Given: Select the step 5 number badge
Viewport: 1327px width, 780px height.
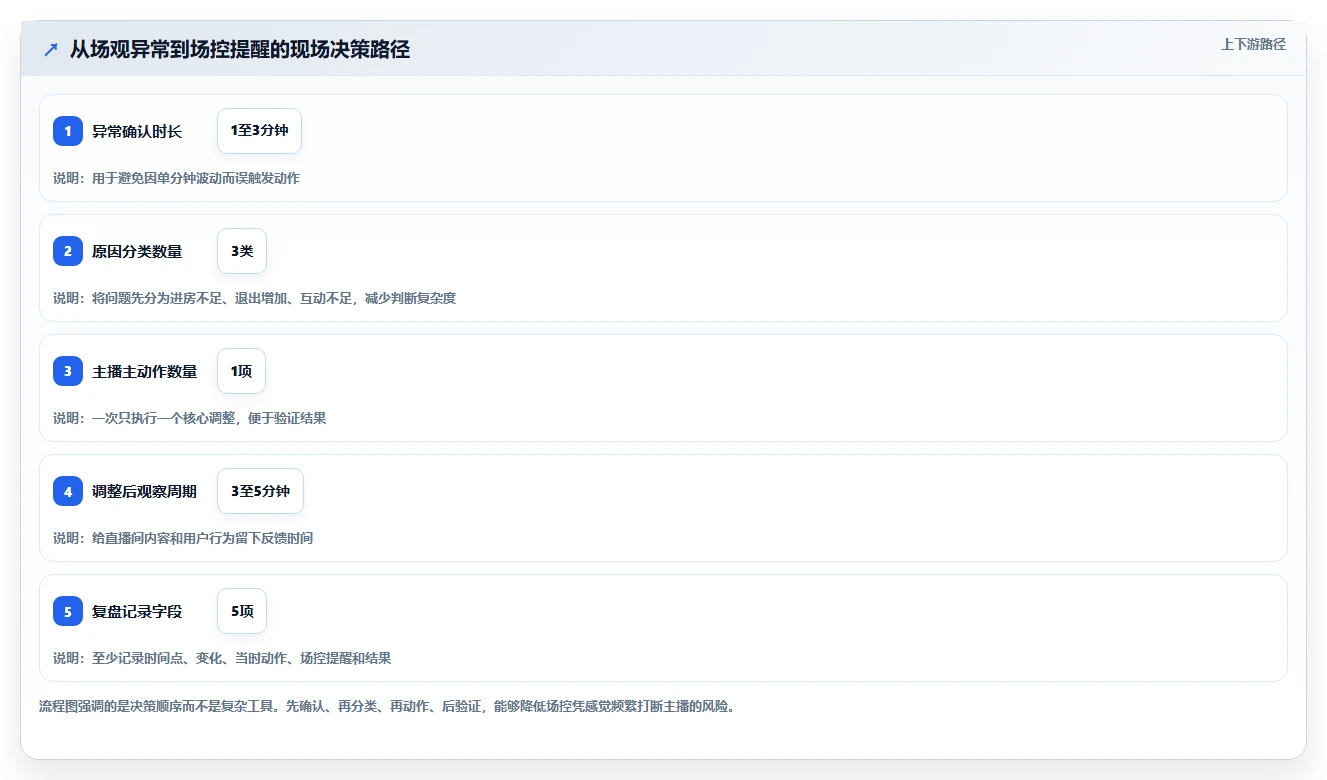Looking at the screenshot, I should [68, 611].
